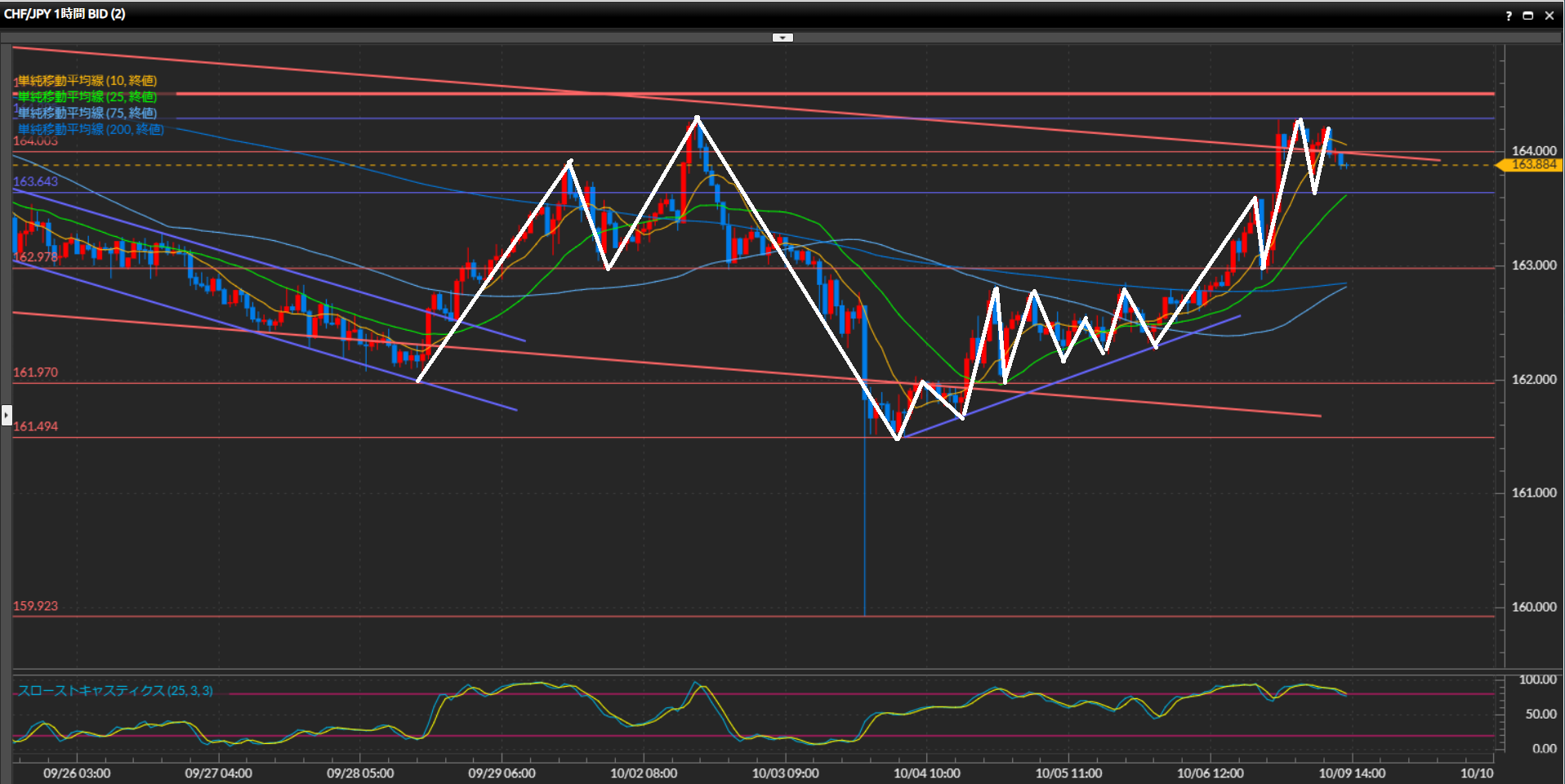Open the help question mark icon
Screen dimensions: 1565x784
click(x=1509, y=16)
